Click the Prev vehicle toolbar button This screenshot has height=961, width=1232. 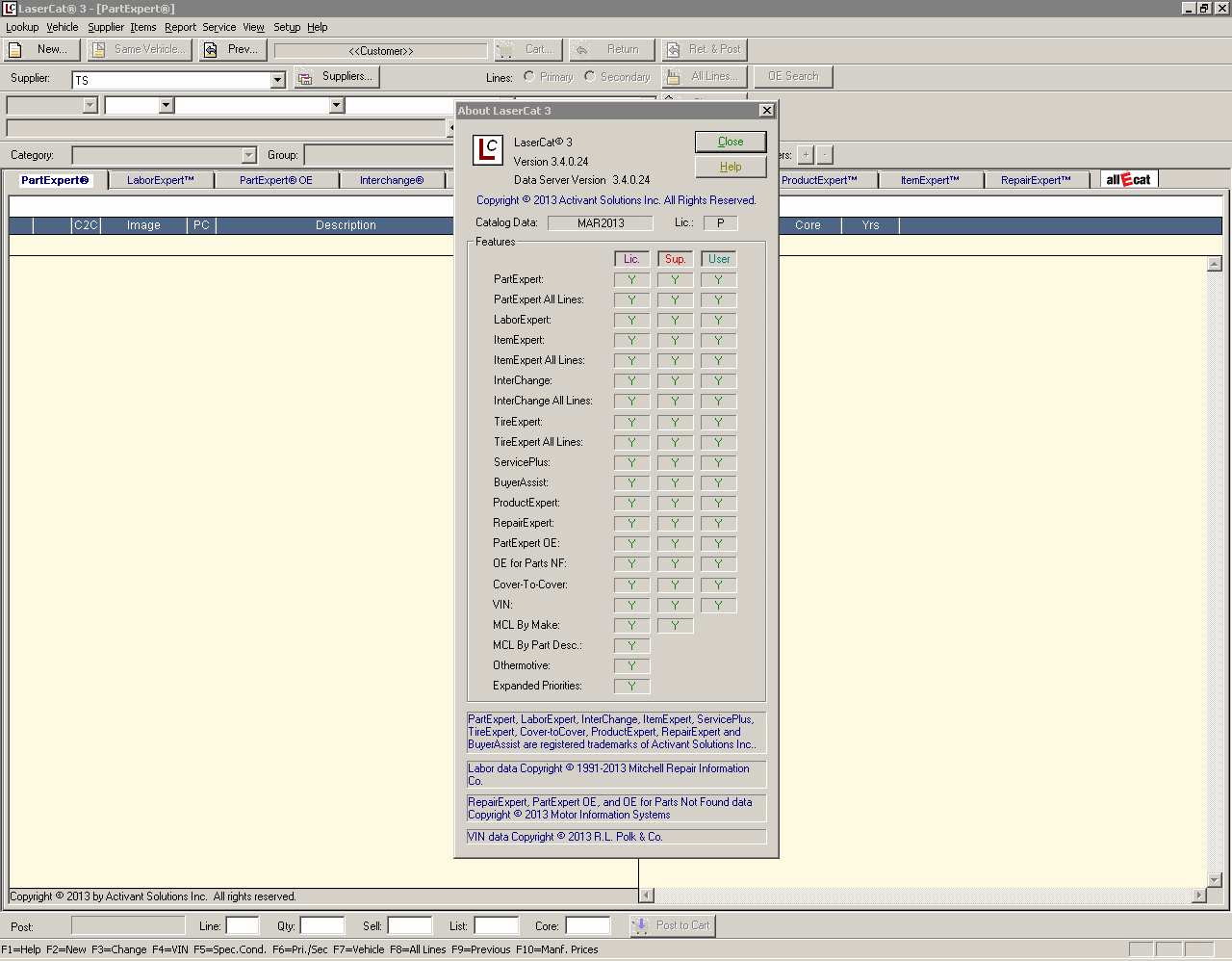click(x=231, y=49)
